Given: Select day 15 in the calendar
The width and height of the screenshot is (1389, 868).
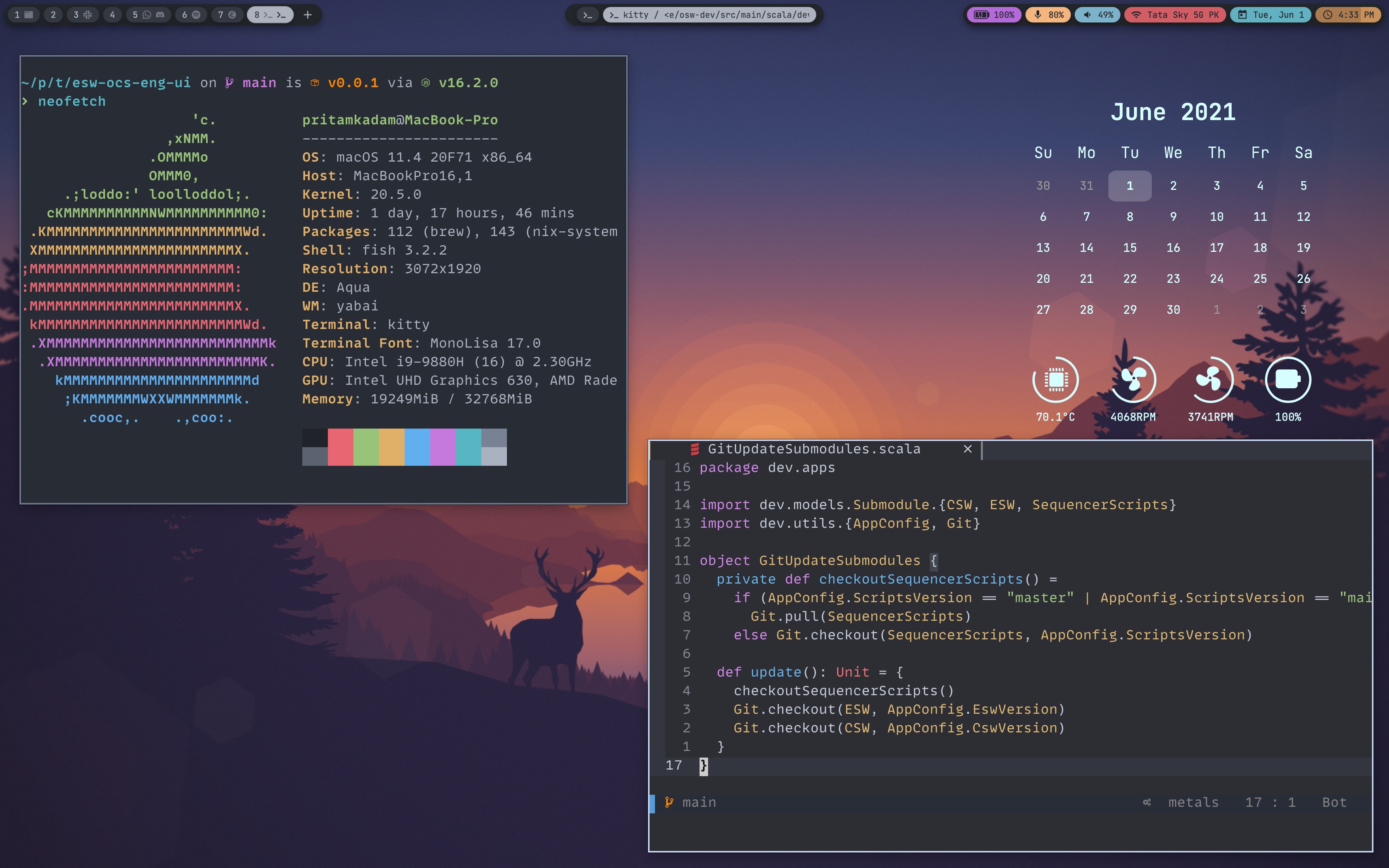Looking at the screenshot, I should tap(1130, 248).
